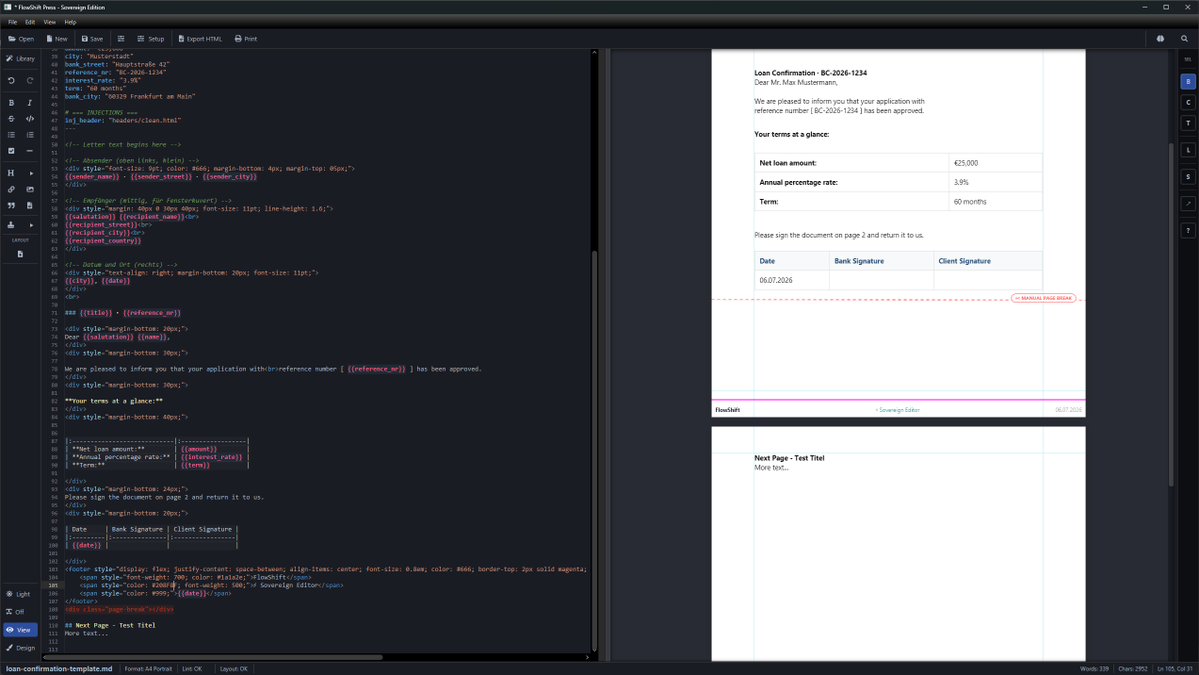The width and height of the screenshot is (1199, 675).
Task: Click the stamp icon
Action: [x=11, y=225]
